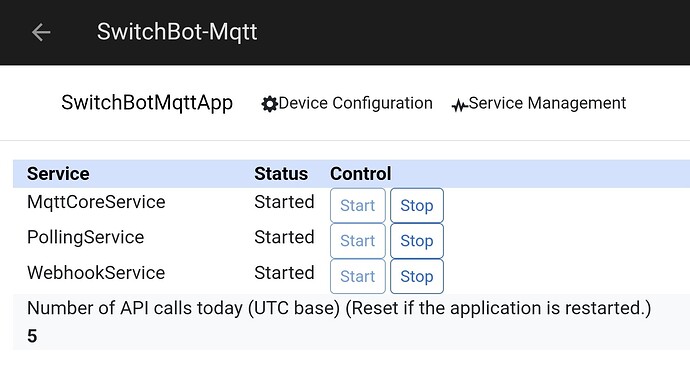Open the Device Configuration menu item
The image size is (690, 374).
tap(347, 103)
